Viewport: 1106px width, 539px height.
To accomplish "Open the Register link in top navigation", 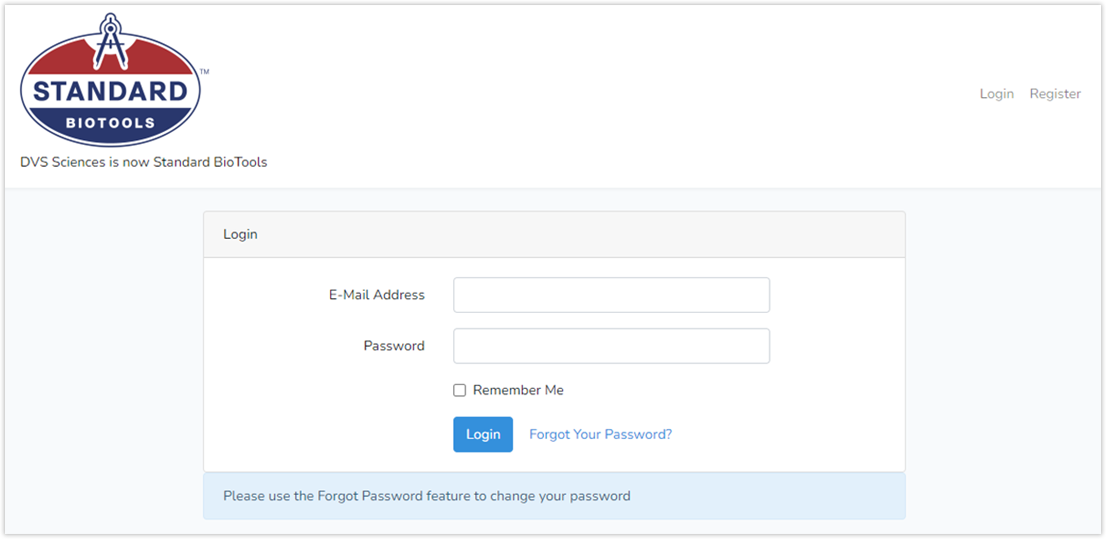I will tap(1055, 94).
